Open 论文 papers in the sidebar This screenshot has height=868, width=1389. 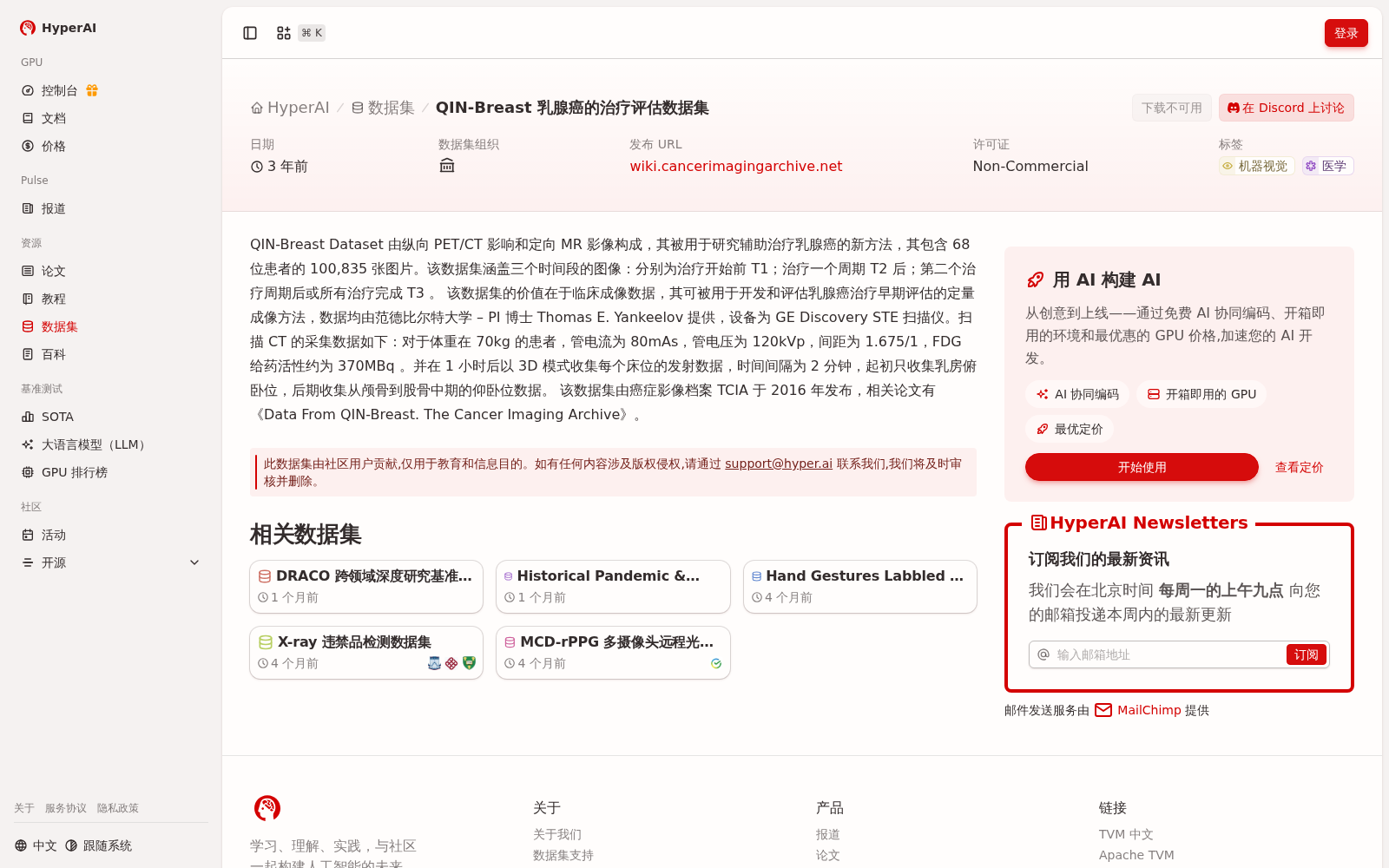pyautogui.click(x=111, y=271)
